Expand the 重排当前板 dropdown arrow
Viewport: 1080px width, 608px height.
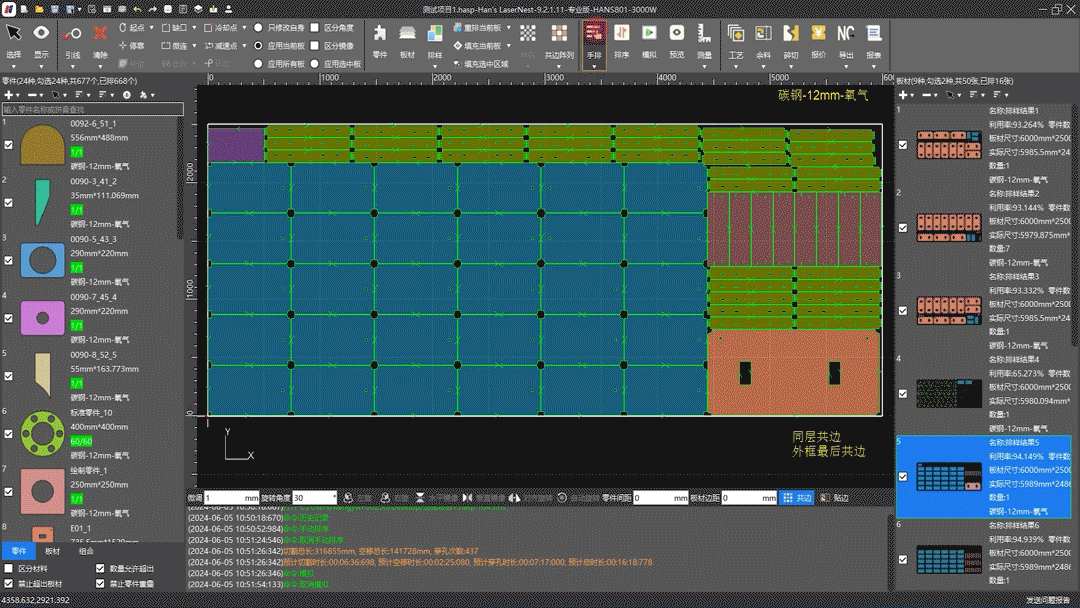coord(508,28)
